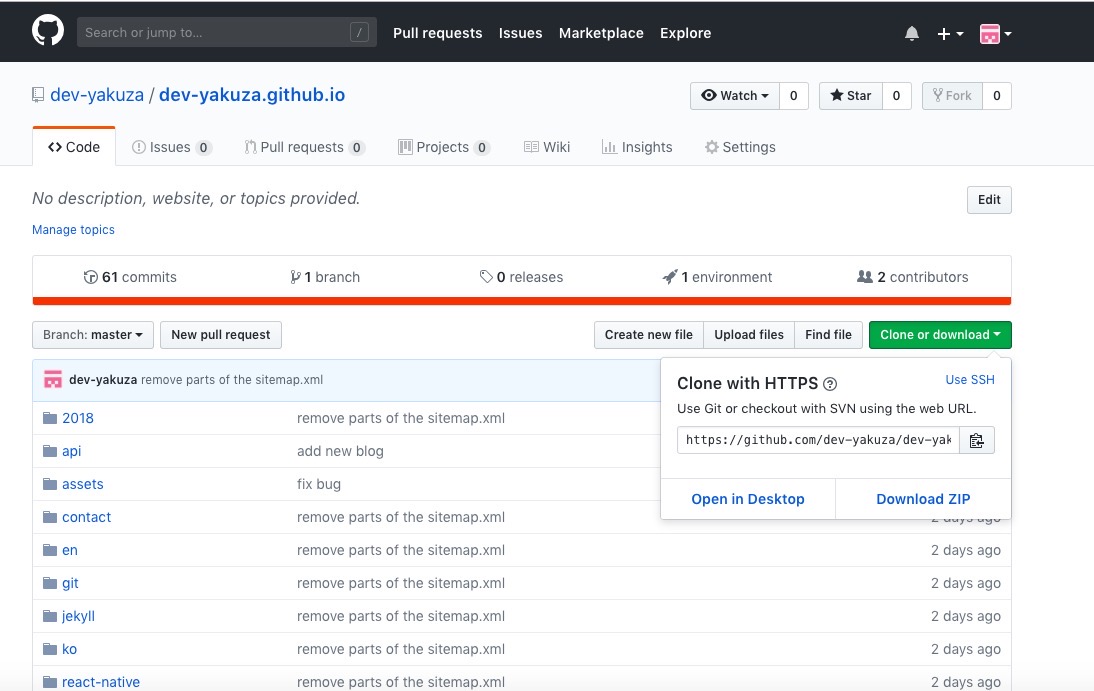Image resolution: width=1094 pixels, height=691 pixels.
Task: Click the repository book icon
Action: [38, 95]
